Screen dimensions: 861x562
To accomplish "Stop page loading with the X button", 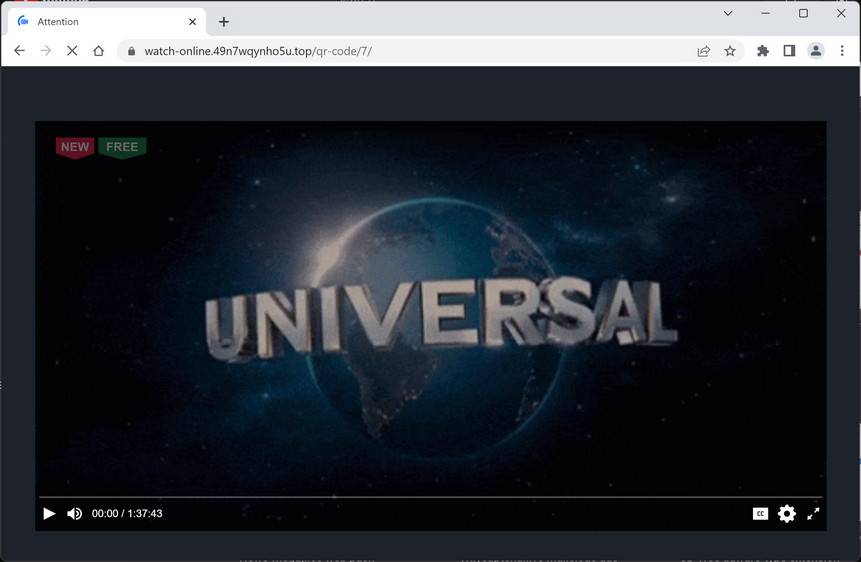I will pyautogui.click(x=72, y=51).
